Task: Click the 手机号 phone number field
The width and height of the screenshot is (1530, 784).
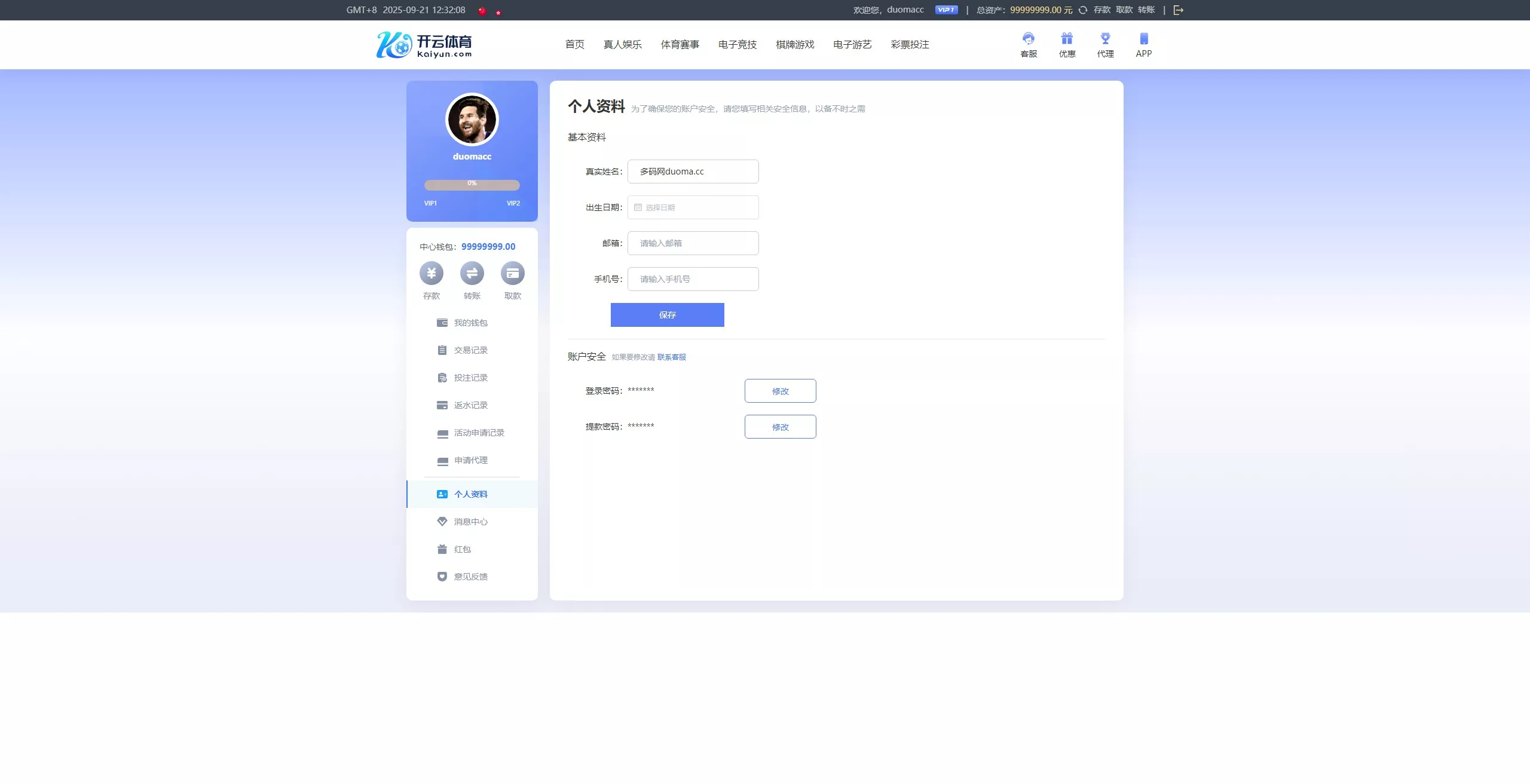Action: [693, 279]
